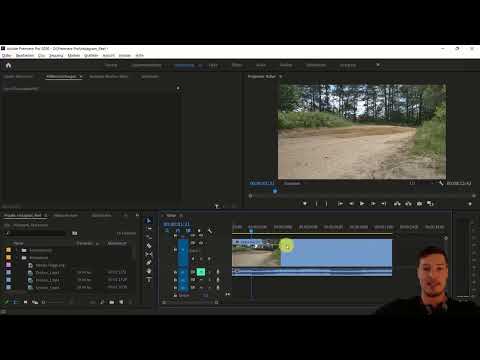This screenshot has width=480, height=360.
Task: Switch to the Media-Browser tab
Action: pyautogui.click(x=66, y=215)
